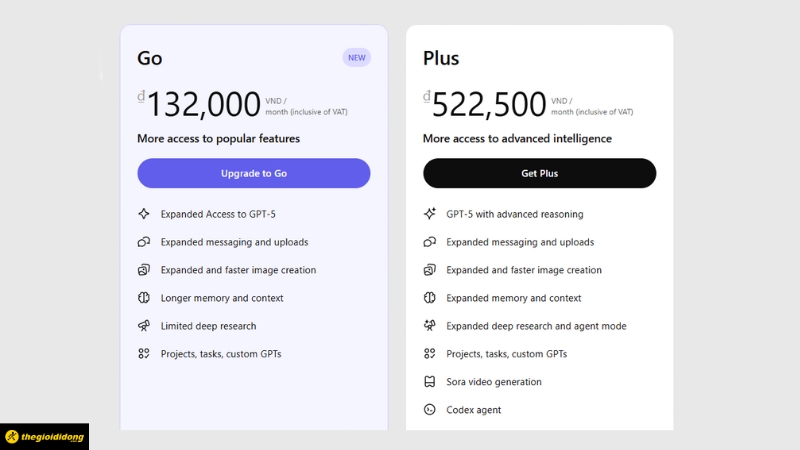Click the image creation icon in the Go plan

[143, 270]
